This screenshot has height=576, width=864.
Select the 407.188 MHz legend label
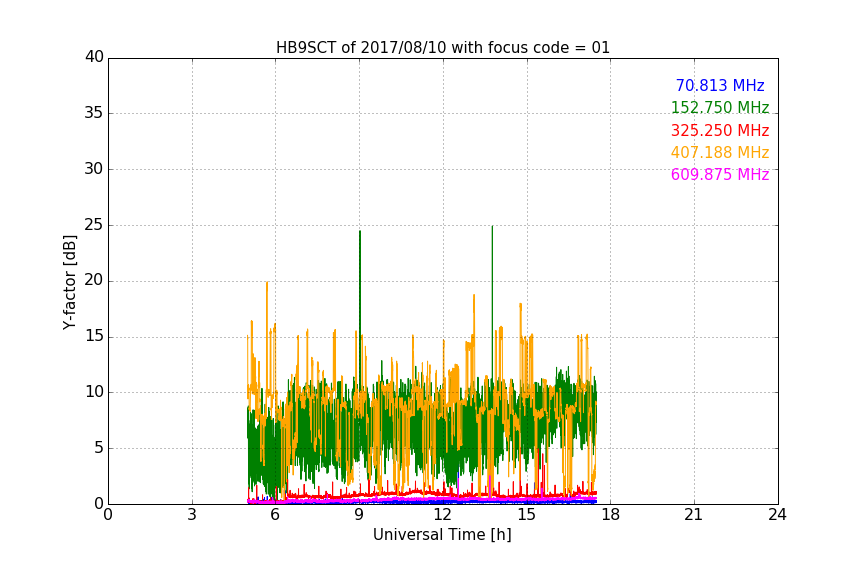click(x=720, y=152)
